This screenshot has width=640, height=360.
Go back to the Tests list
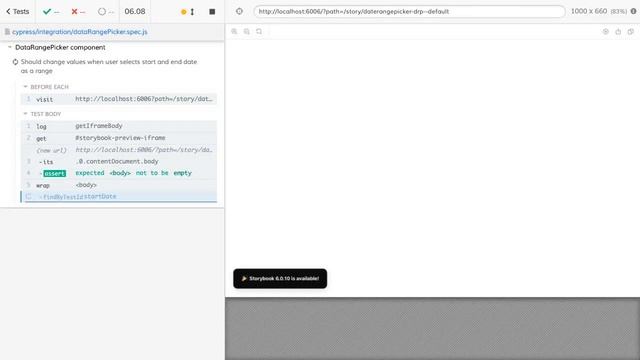click(x=18, y=11)
